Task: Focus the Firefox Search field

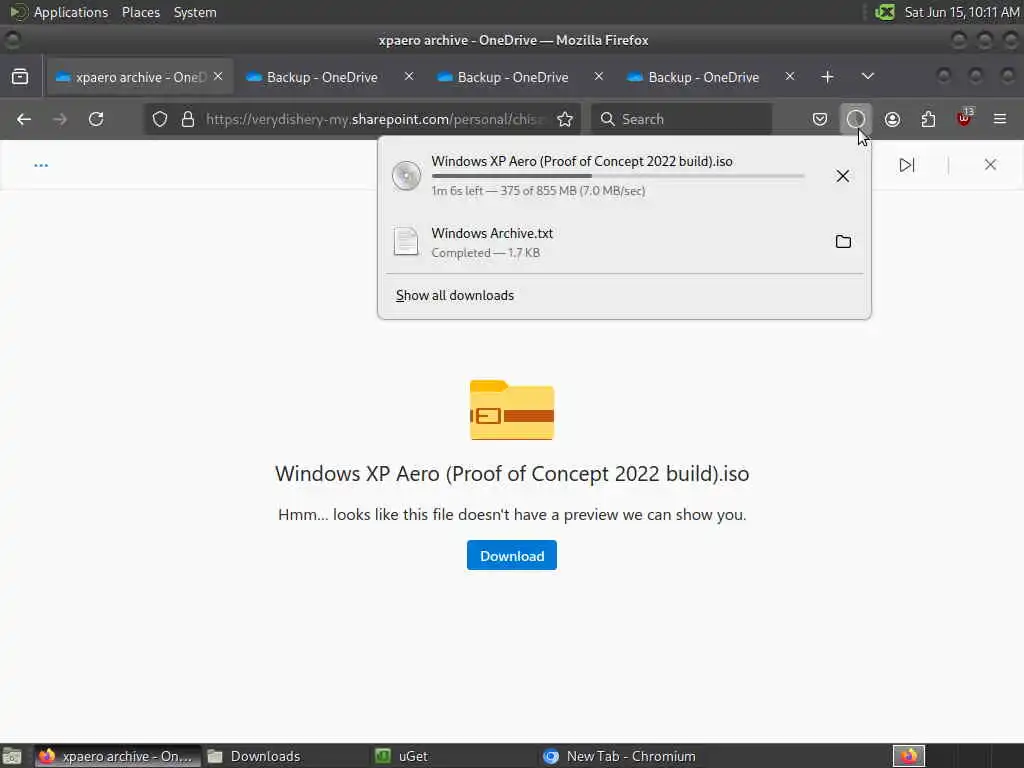Action: pyautogui.click(x=681, y=119)
